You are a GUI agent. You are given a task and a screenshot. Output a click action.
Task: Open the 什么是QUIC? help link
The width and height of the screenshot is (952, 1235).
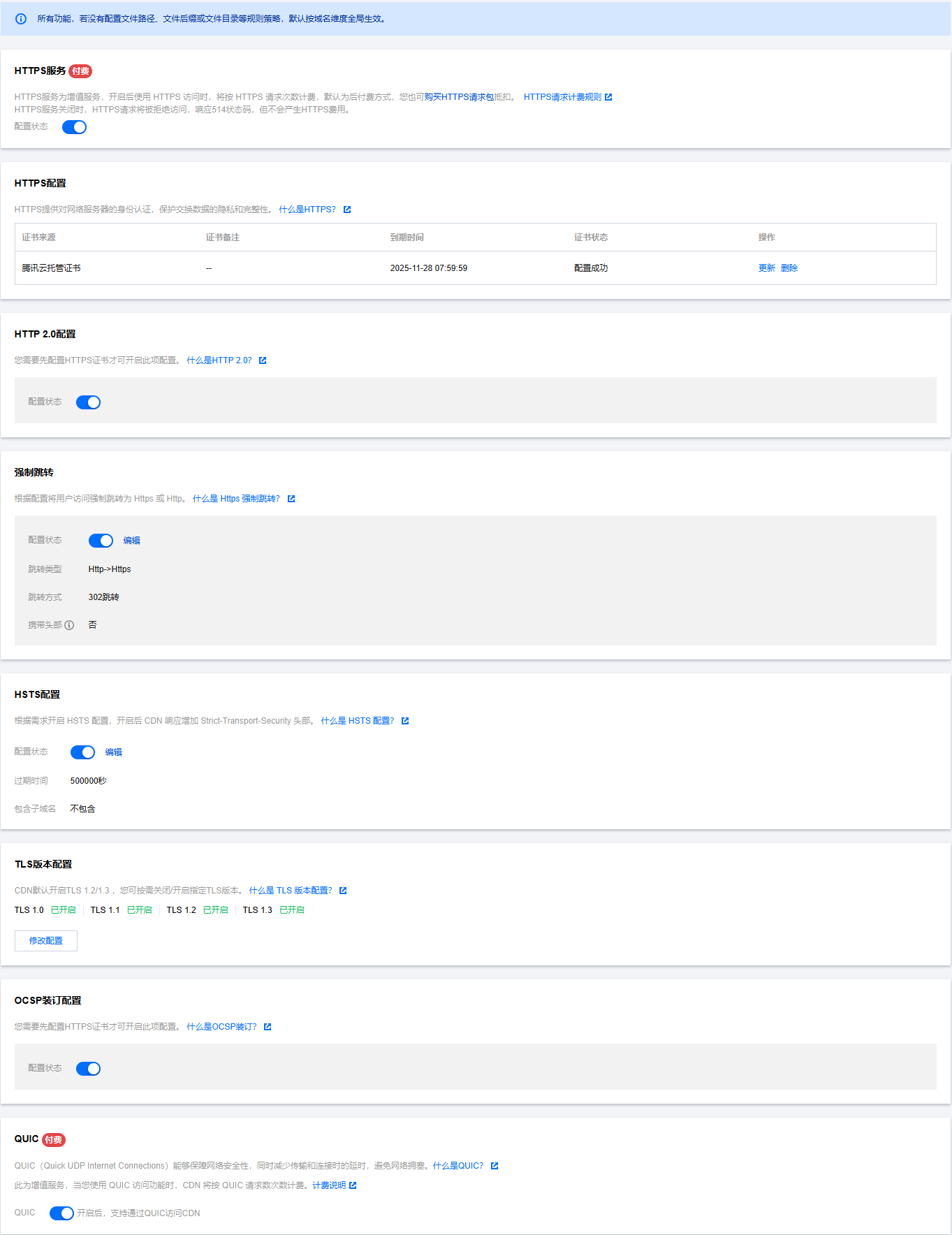coord(458,1166)
